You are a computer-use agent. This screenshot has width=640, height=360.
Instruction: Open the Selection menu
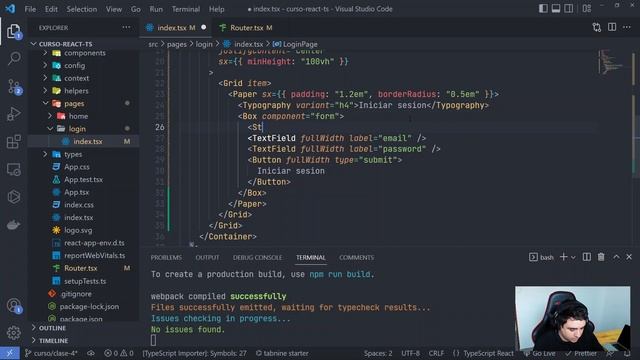[x=82, y=9]
